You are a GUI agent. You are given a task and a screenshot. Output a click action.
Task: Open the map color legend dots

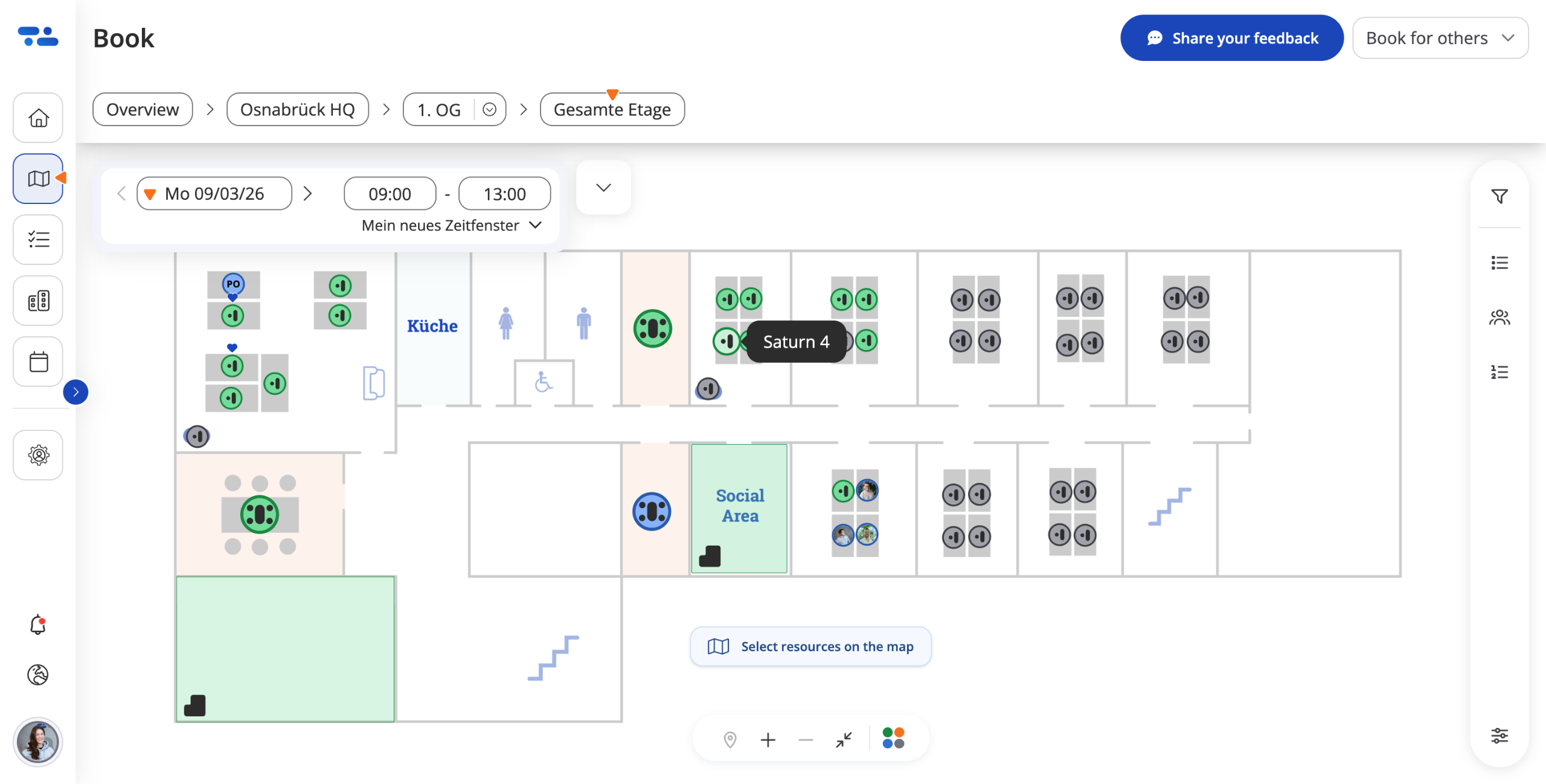(893, 738)
